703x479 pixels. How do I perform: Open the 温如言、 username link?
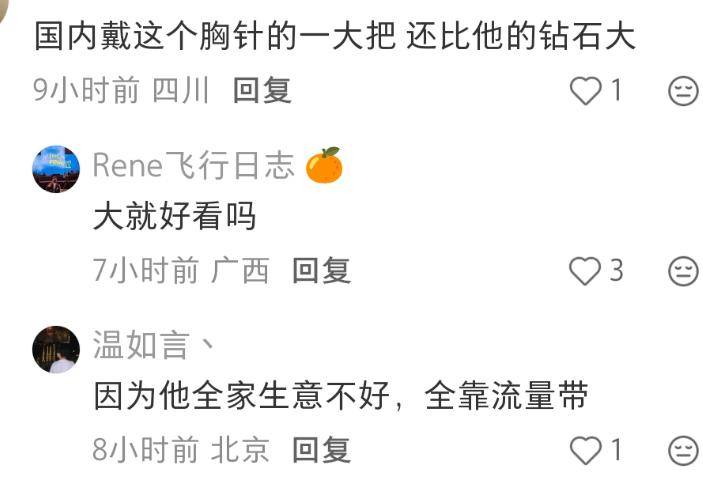pyautogui.click(x=153, y=345)
